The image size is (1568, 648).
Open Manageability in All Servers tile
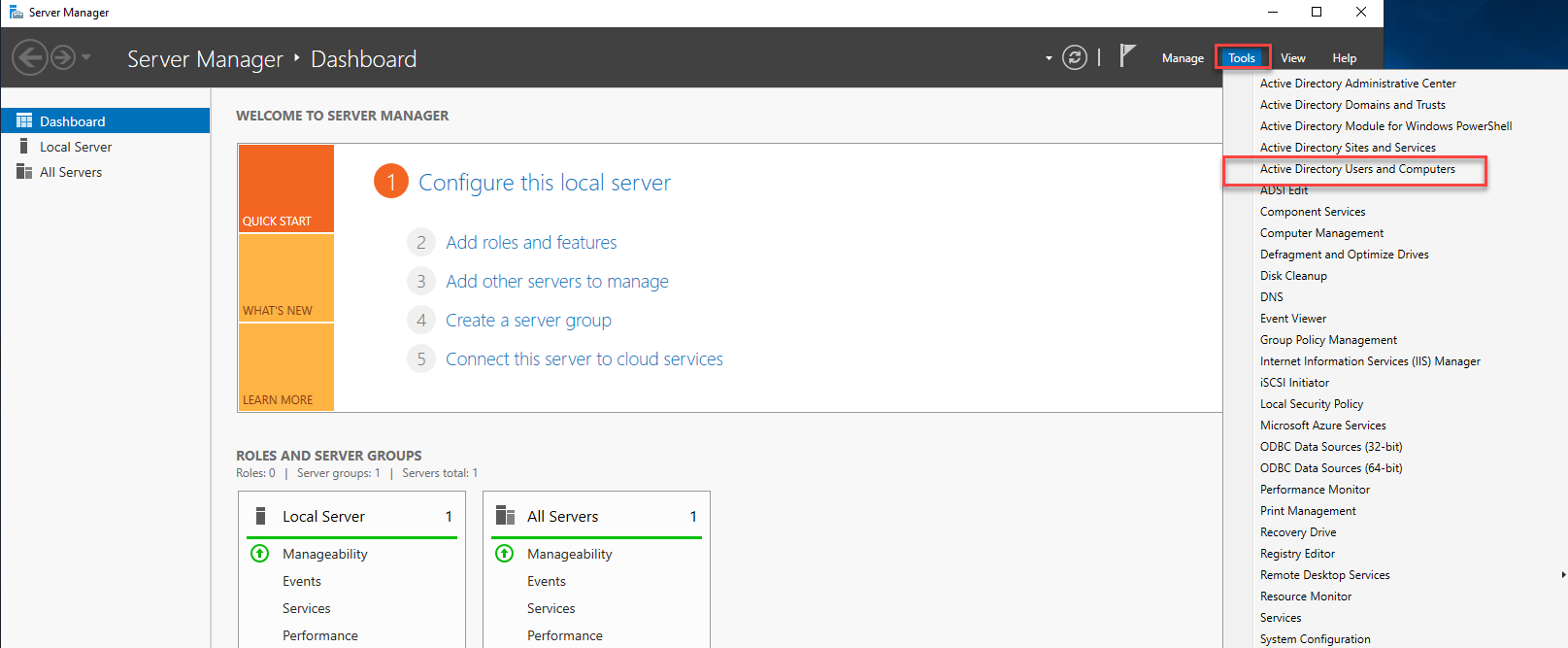coord(570,554)
